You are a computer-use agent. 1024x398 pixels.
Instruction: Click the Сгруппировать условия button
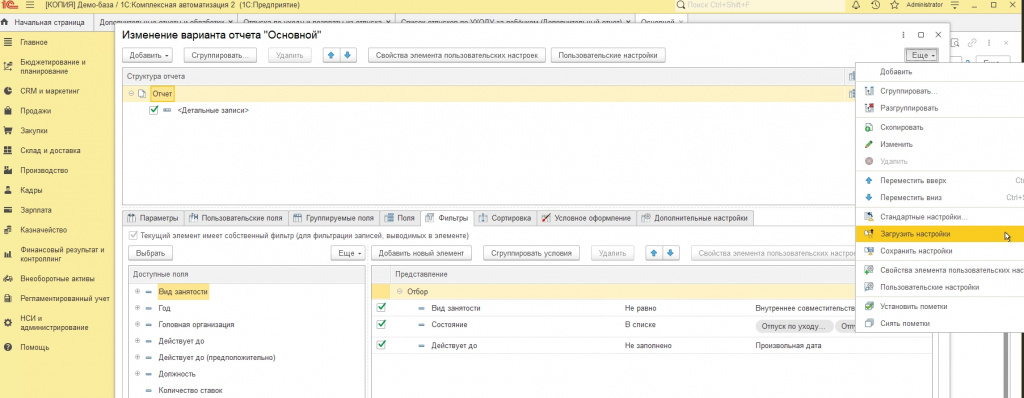click(532, 253)
